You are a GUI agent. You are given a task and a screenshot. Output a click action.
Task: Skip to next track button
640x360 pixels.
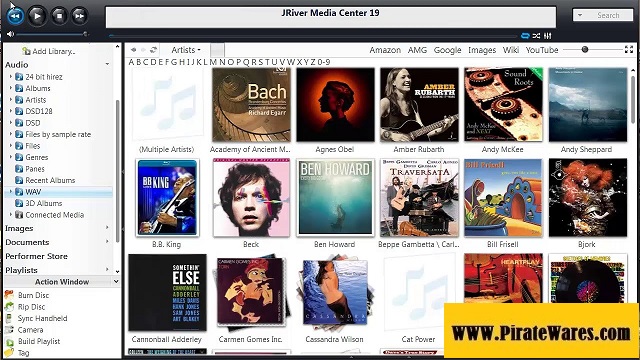[x=79, y=16]
